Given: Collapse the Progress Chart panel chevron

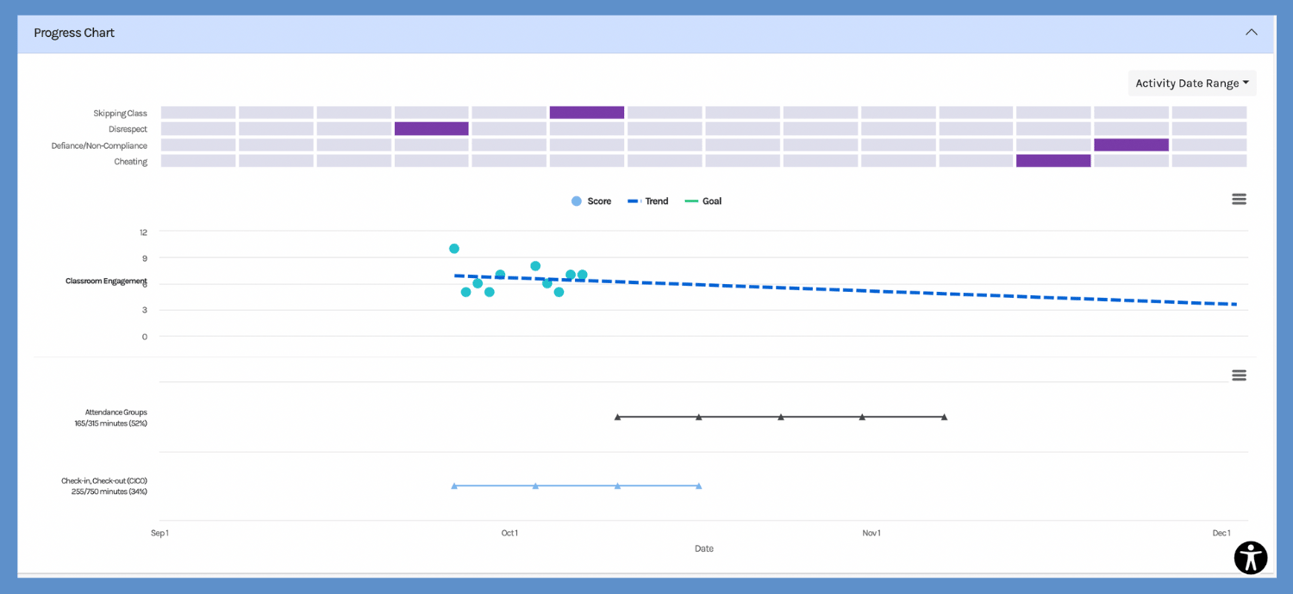Looking at the screenshot, I should [x=1251, y=33].
